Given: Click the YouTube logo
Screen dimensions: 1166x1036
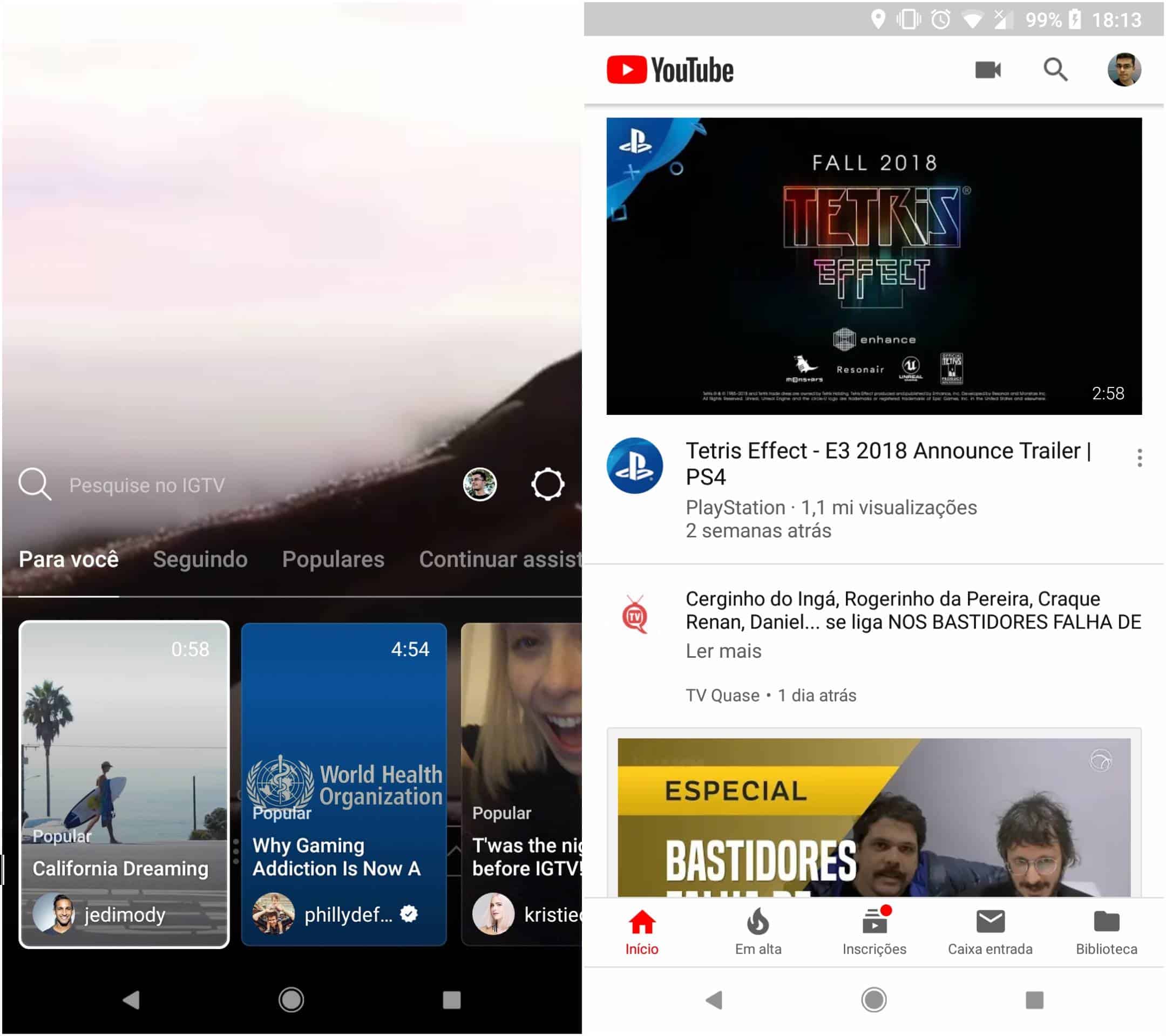Looking at the screenshot, I should coord(670,70).
